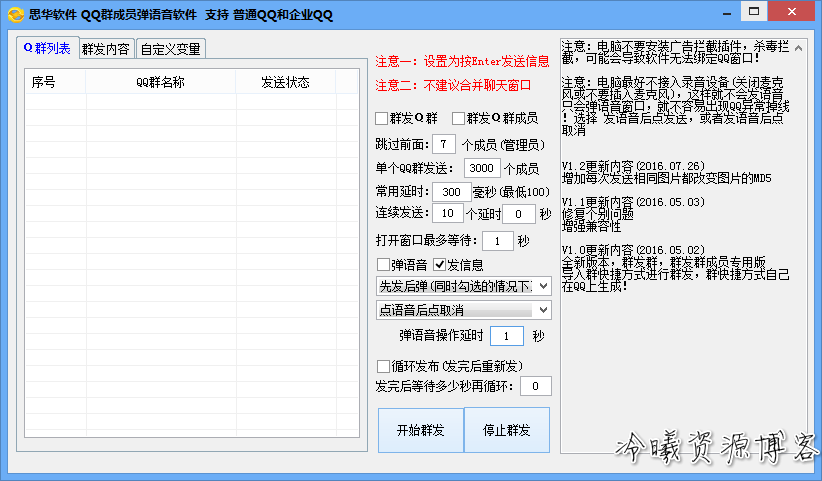The height and width of the screenshot is (481, 822).
Task: Switch to the Q群列表 tab
Action: pos(47,48)
